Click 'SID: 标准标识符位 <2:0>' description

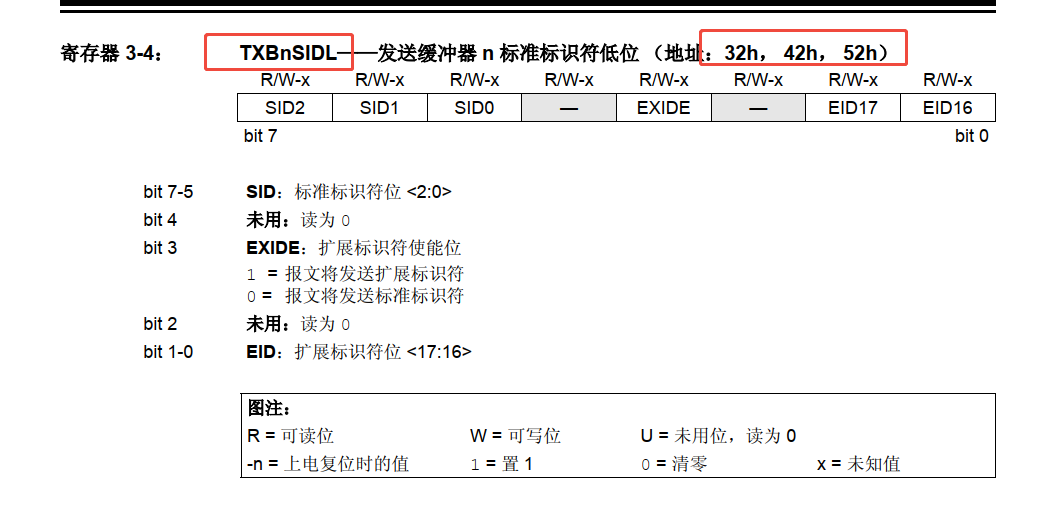coord(349,192)
